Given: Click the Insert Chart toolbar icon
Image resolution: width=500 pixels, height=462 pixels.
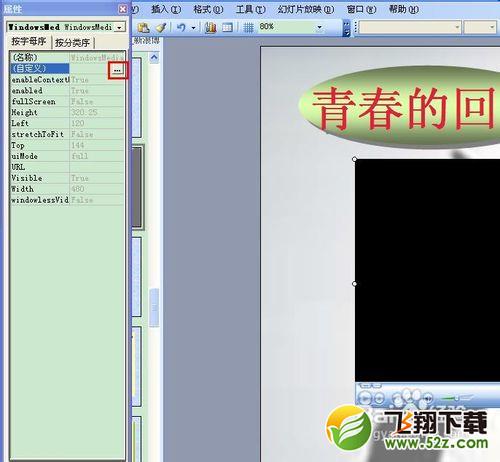Looking at the screenshot, I should click(210, 27).
